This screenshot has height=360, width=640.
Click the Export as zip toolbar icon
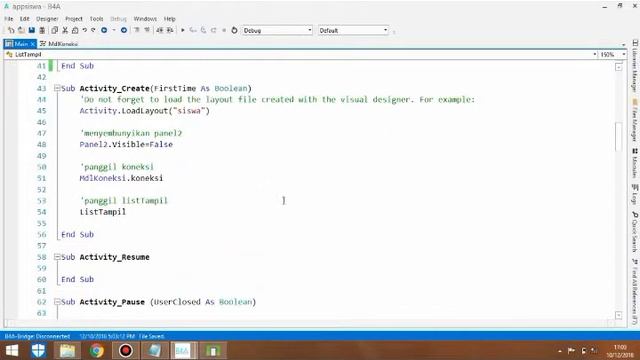tap(42, 30)
